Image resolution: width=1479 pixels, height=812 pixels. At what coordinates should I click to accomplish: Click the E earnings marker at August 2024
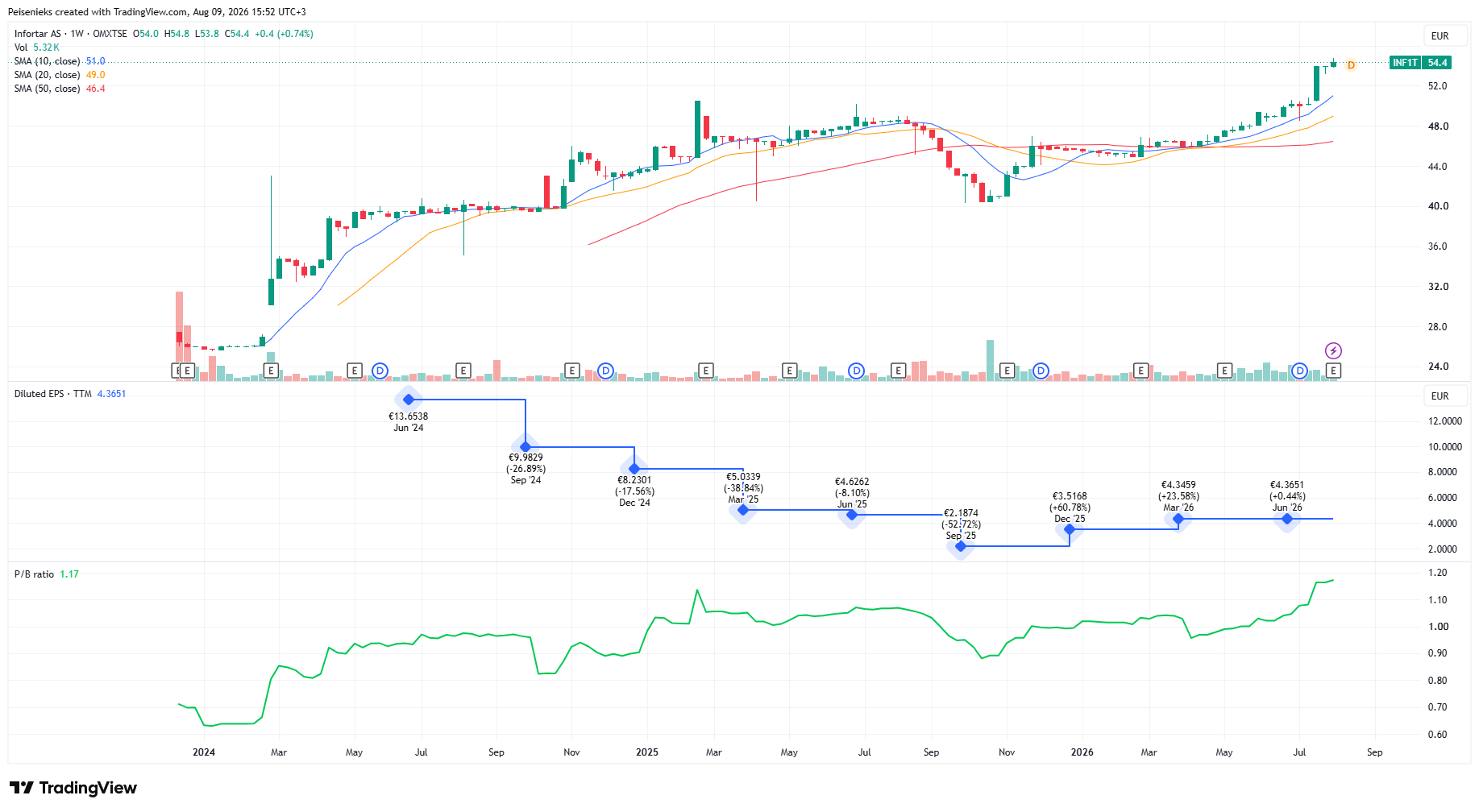[463, 371]
